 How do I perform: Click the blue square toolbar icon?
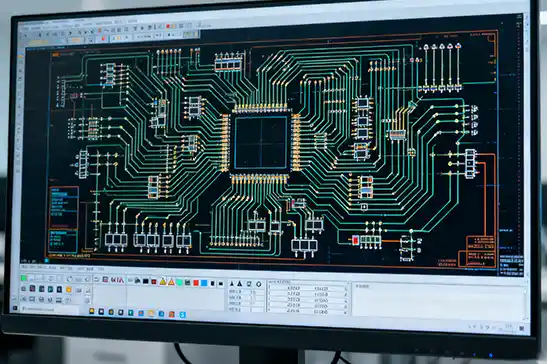[x=204, y=283]
